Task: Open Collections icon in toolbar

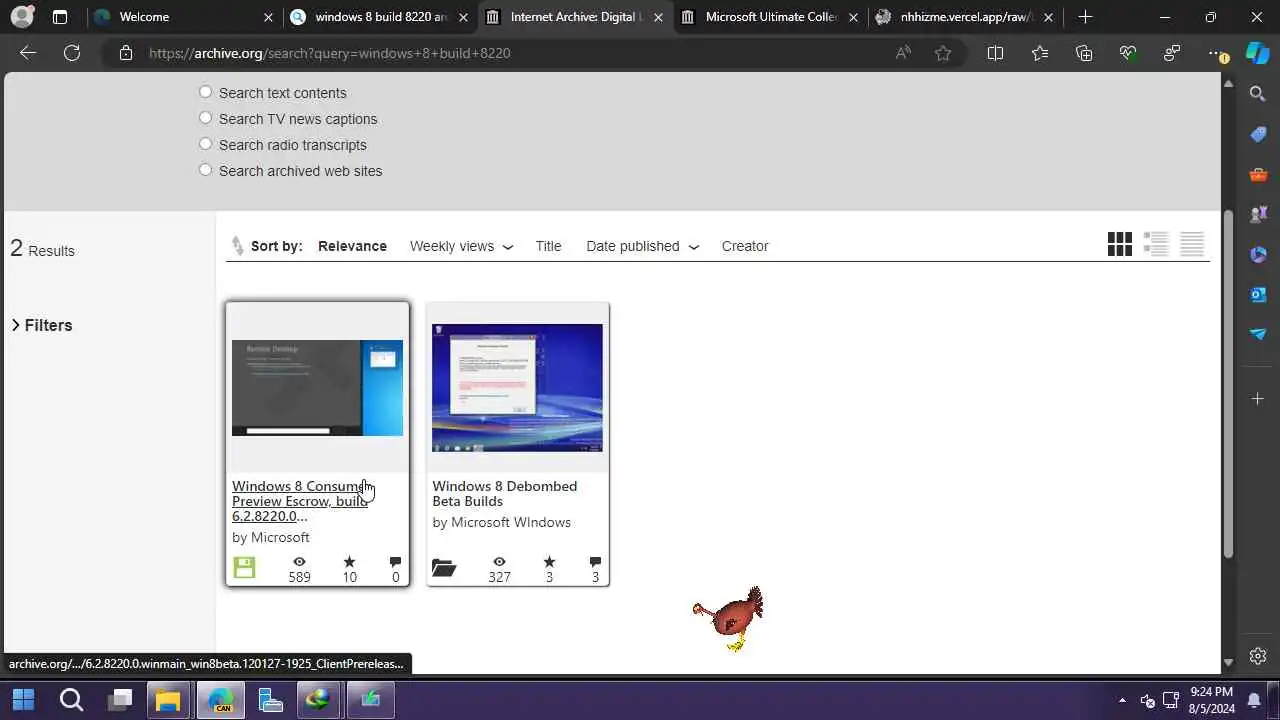Action: [1084, 53]
